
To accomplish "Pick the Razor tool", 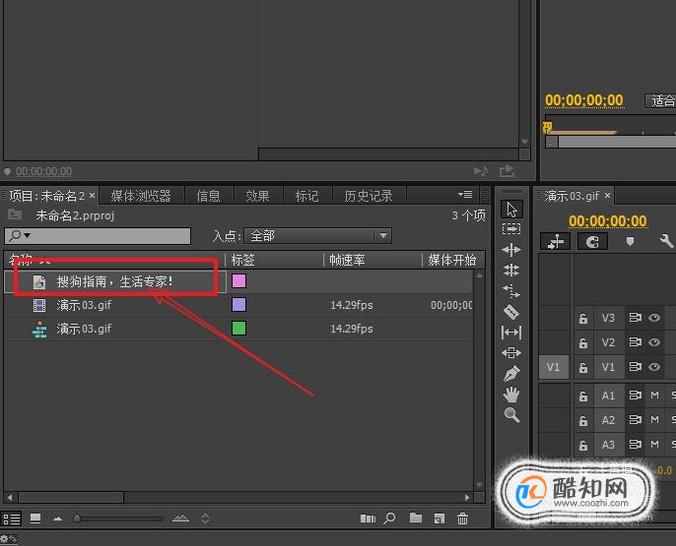I will coord(511,312).
